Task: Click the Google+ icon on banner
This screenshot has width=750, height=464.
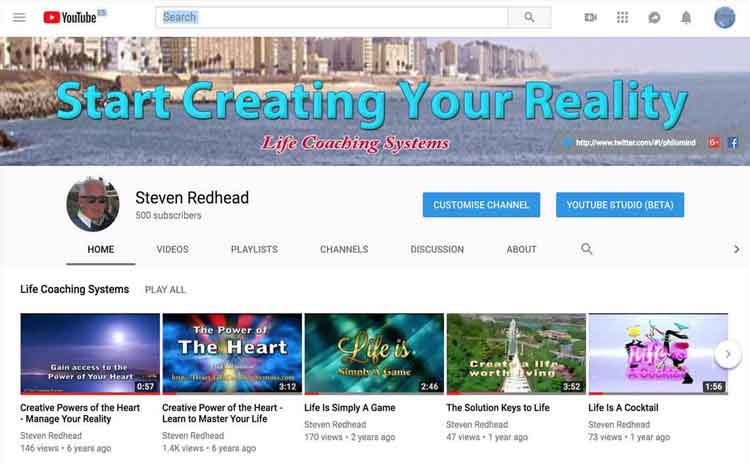Action: pos(714,142)
